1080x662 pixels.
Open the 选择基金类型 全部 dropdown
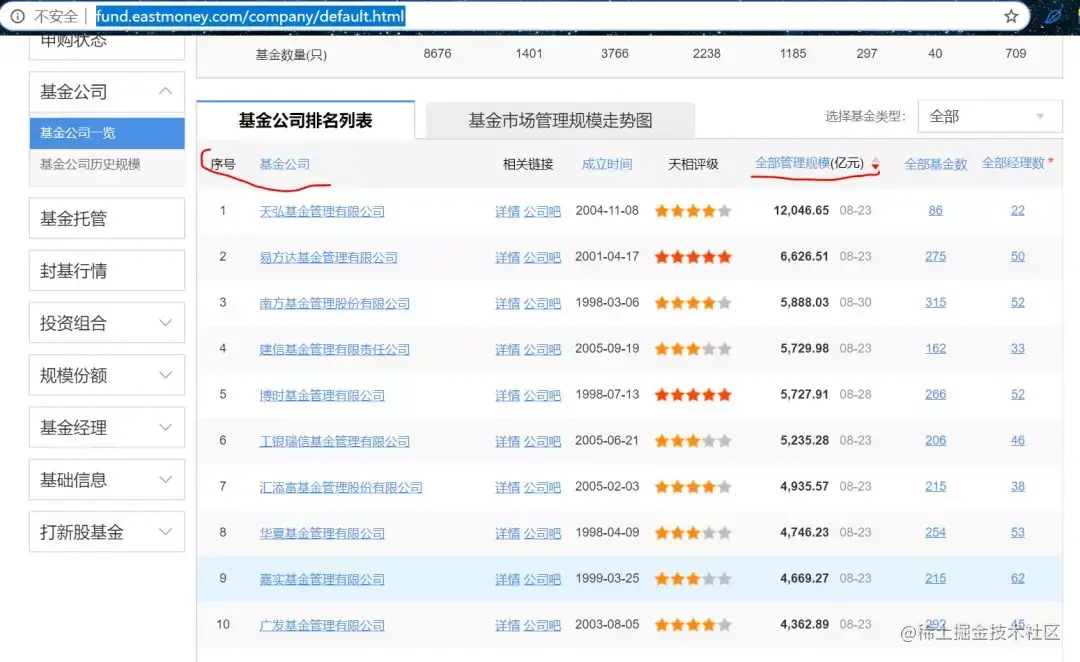990,116
